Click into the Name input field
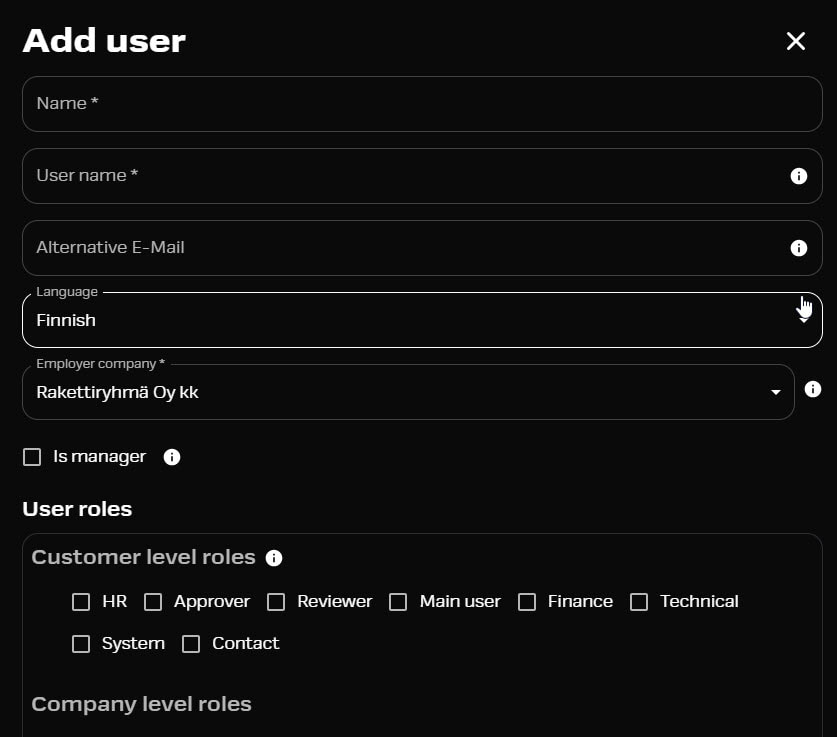This screenshot has width=837, height=737. 422,104
